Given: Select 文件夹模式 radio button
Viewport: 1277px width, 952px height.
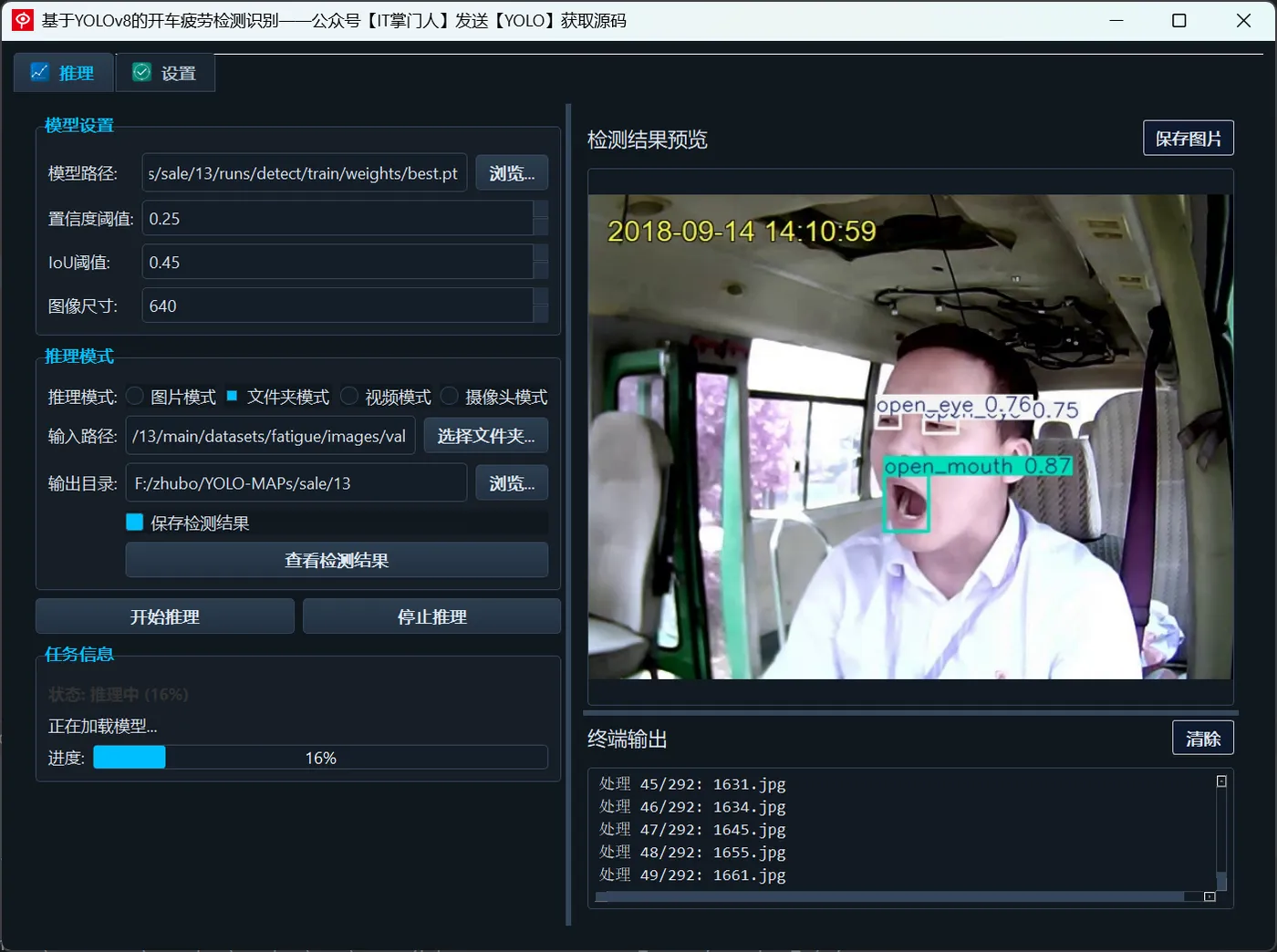Looking at the screenshot, I should click(232, 396).
